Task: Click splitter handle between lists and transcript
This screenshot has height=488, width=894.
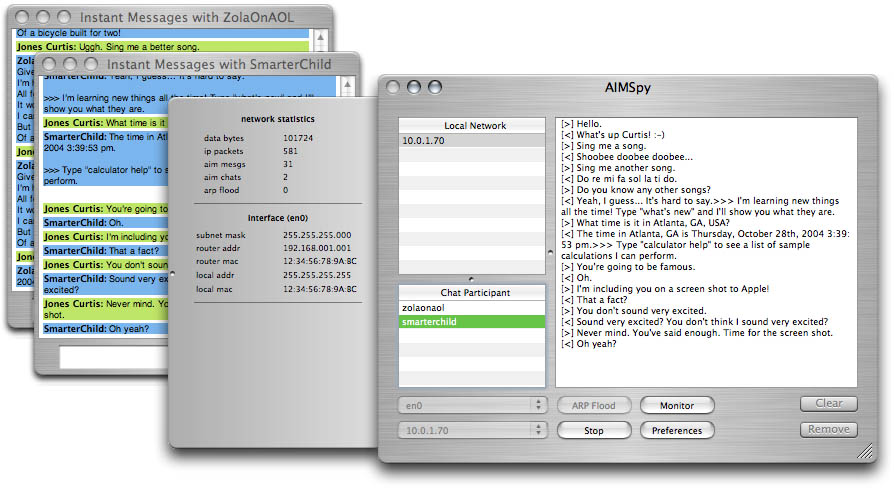Action: click(x=550, y=252)
